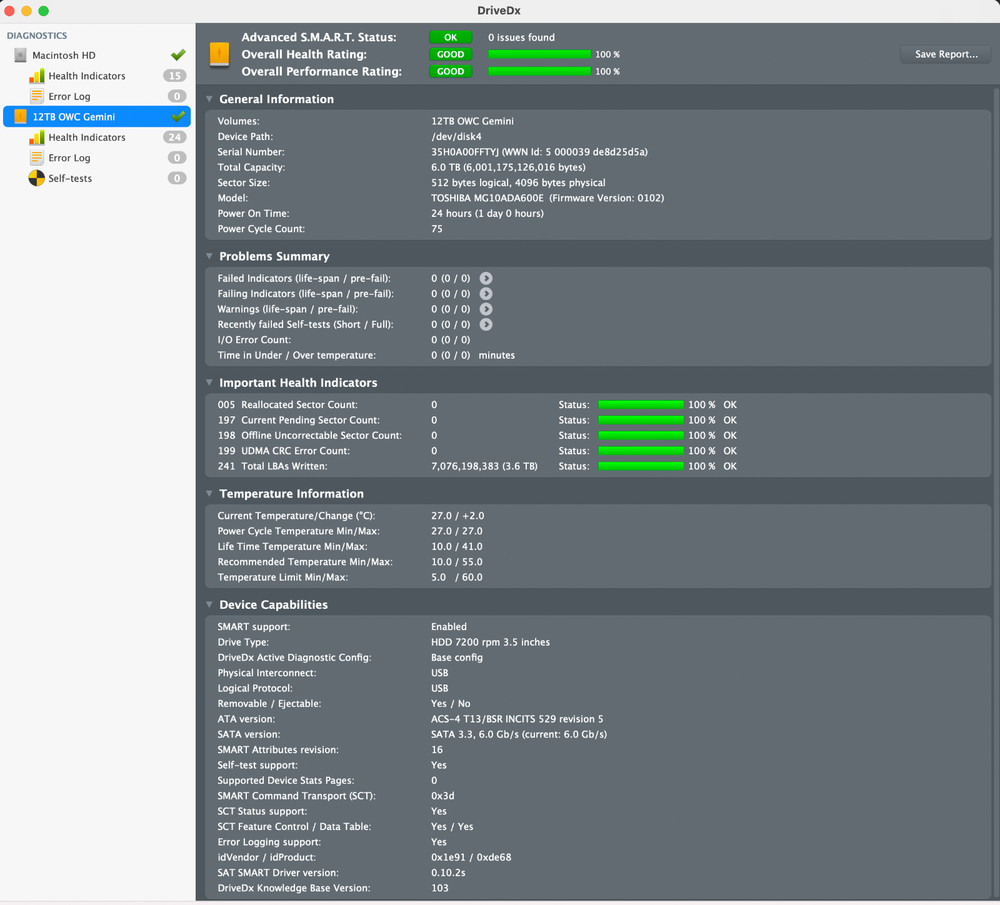Click Power On Time value 24 hours
Screen dimensions: 1000x905
point(487,213)
